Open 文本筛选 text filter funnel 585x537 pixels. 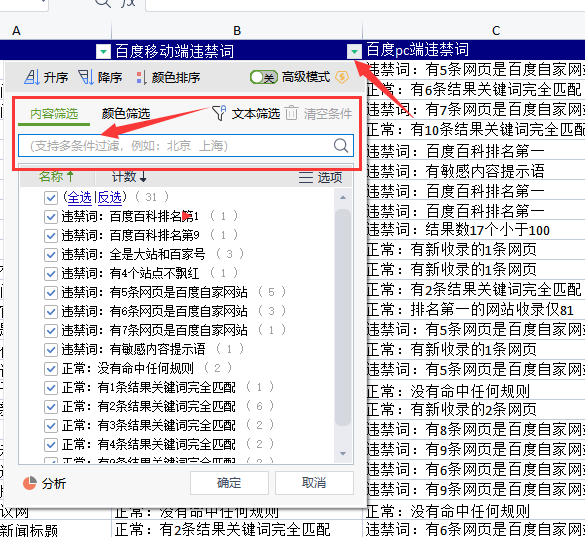click(219, 113)
